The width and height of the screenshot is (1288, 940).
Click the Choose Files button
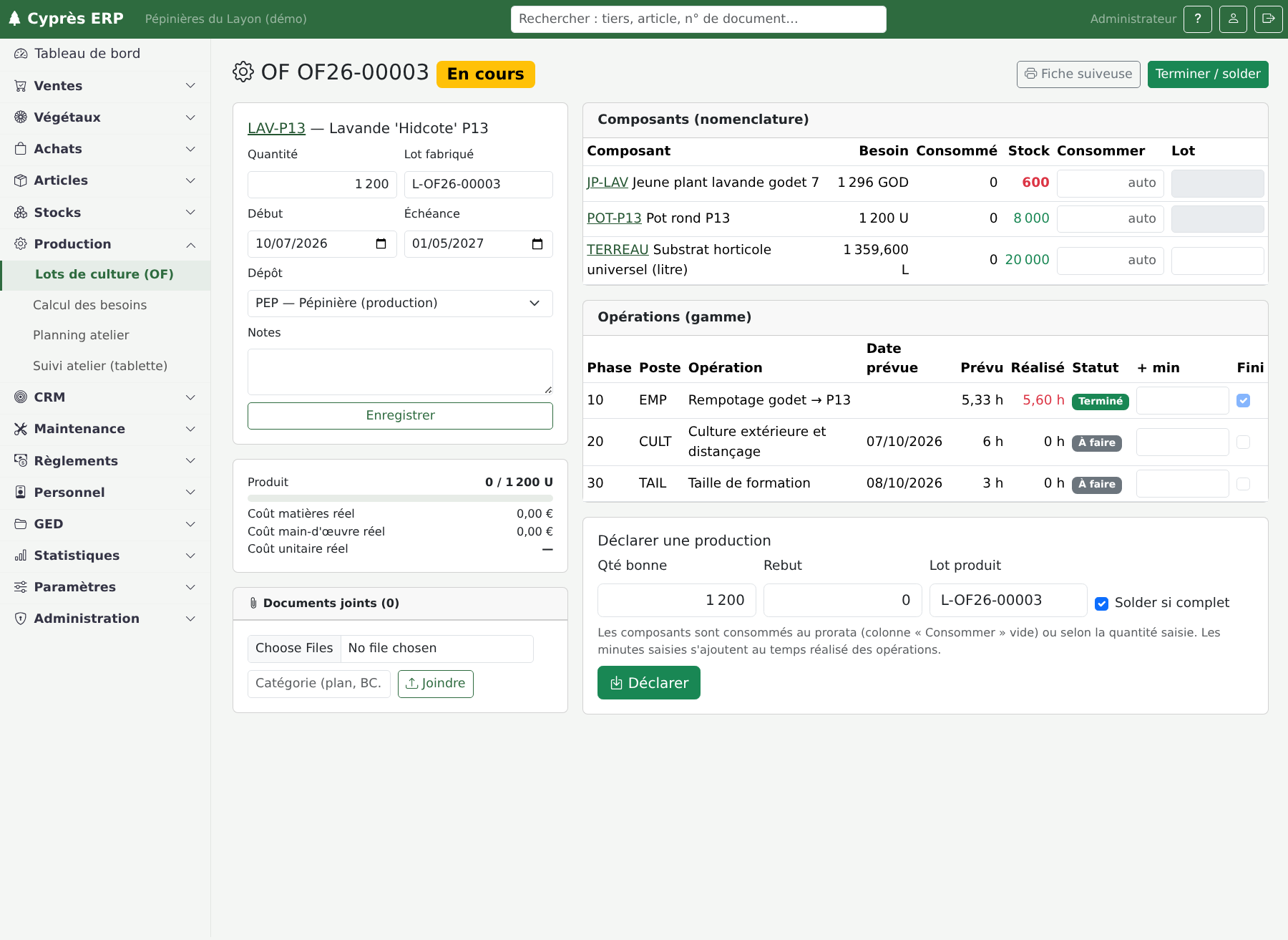[294, 649]
